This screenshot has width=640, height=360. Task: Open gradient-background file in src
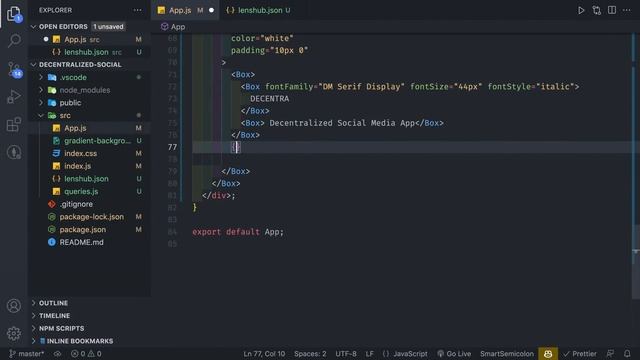pos(89,141)
